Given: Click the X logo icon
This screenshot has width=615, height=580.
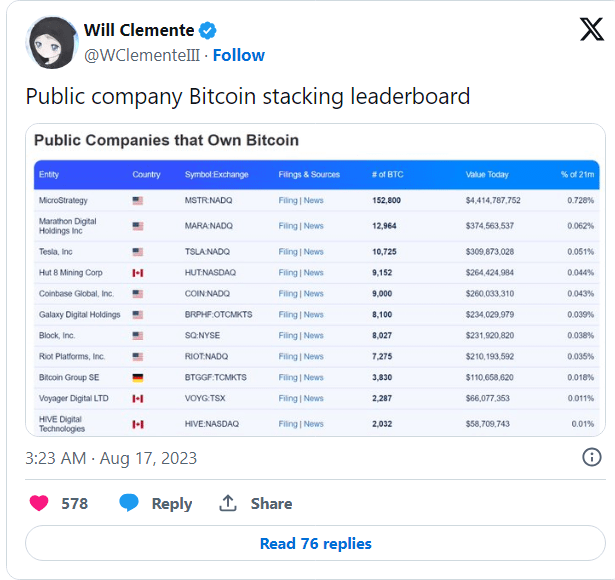Looking at the screenshot, I should click(x=591, y=29).
